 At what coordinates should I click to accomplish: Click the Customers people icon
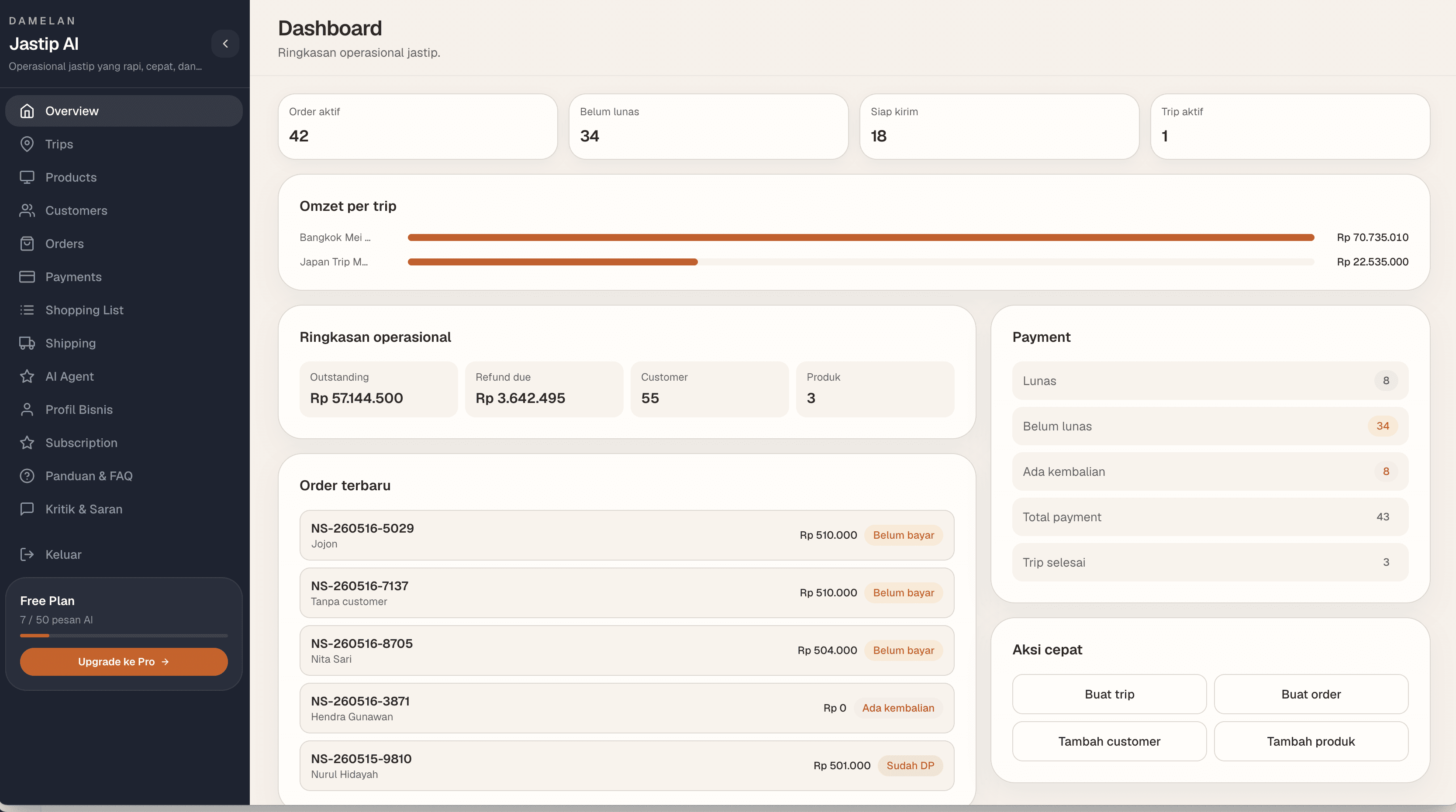[27, 210]
